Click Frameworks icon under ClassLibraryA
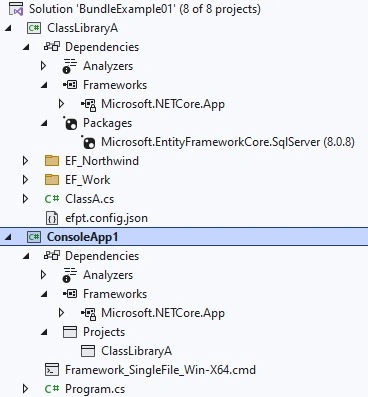Image resolution: width=368 pixels, height=397 pixels. 70,85
